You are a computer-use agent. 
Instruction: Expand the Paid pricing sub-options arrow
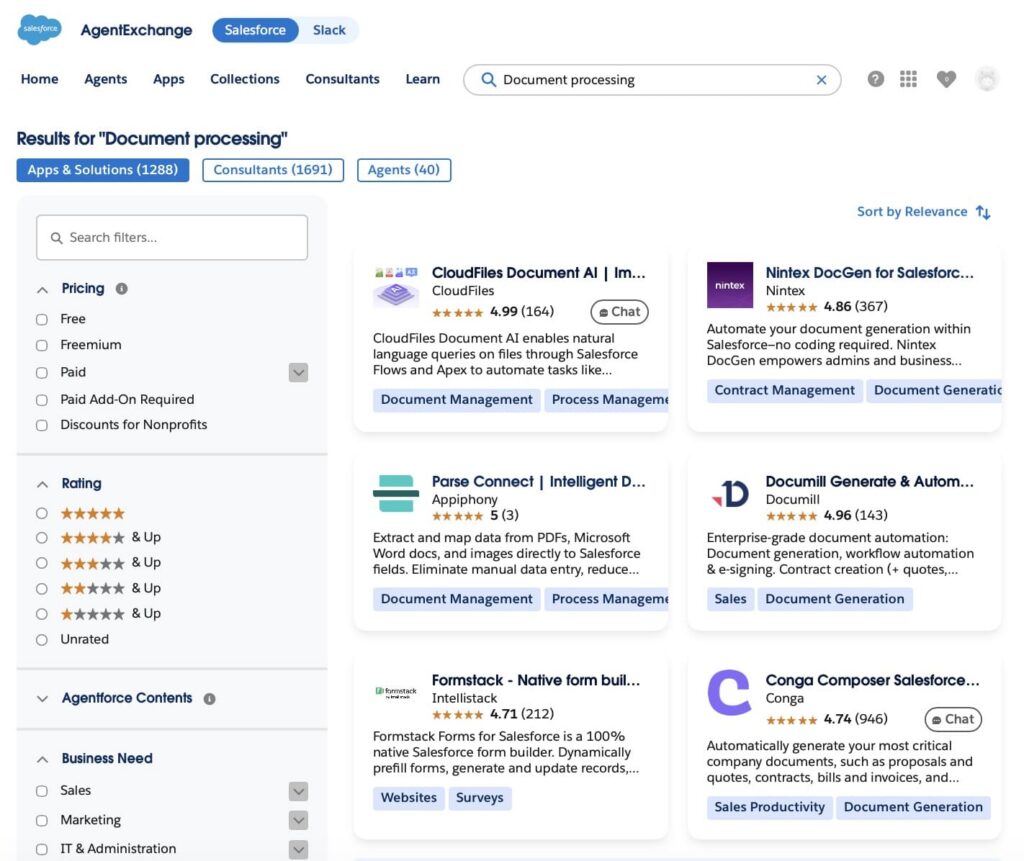click(x=298, y=373)
